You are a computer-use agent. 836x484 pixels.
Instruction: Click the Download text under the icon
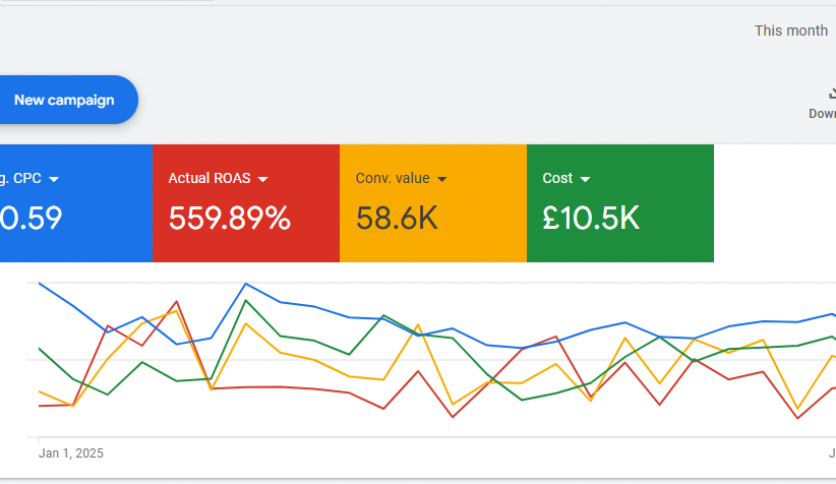[822, 114]
